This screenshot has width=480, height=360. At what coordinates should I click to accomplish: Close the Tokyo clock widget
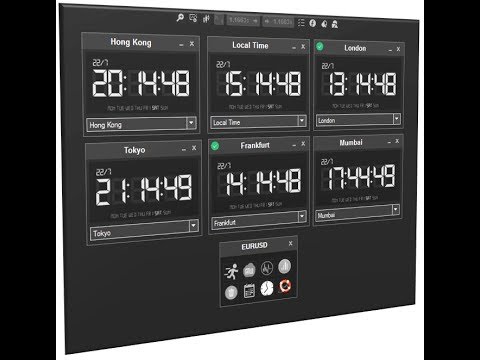pyautogui.click(x=194, y=148)
